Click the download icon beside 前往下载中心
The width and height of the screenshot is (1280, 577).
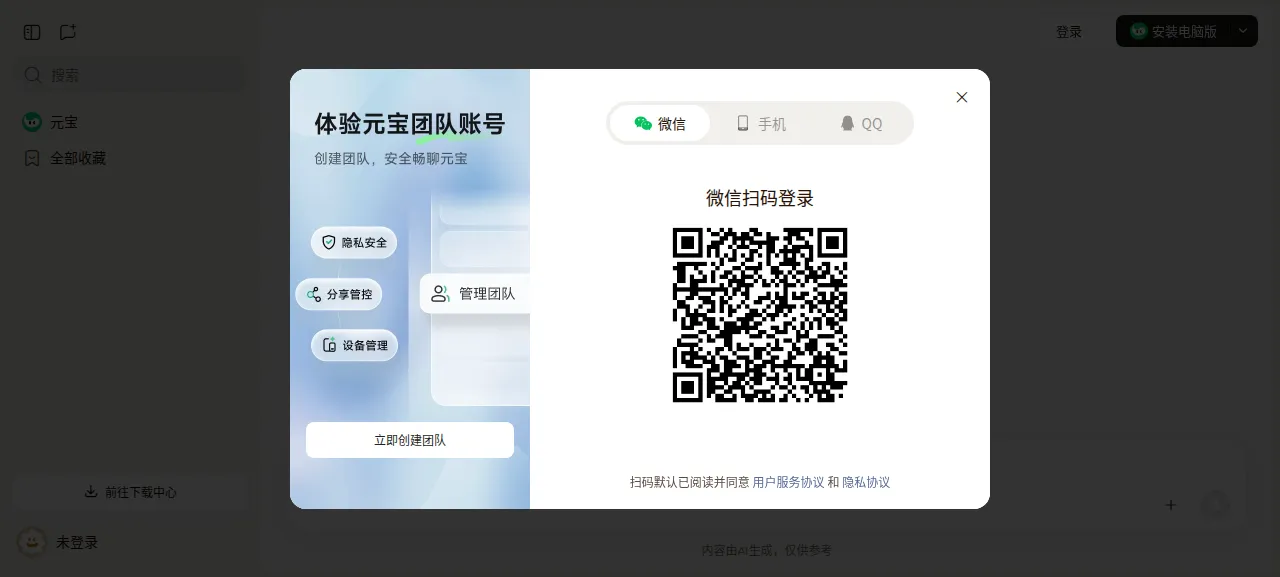91,492
